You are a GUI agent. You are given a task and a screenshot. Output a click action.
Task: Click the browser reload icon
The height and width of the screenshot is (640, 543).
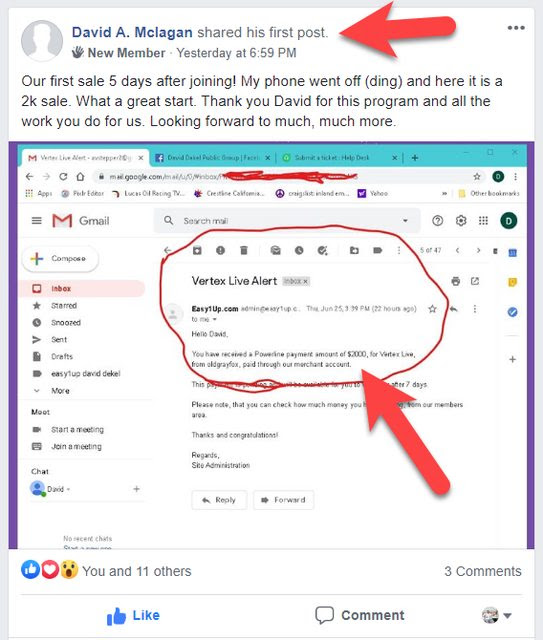pos(63,177)
